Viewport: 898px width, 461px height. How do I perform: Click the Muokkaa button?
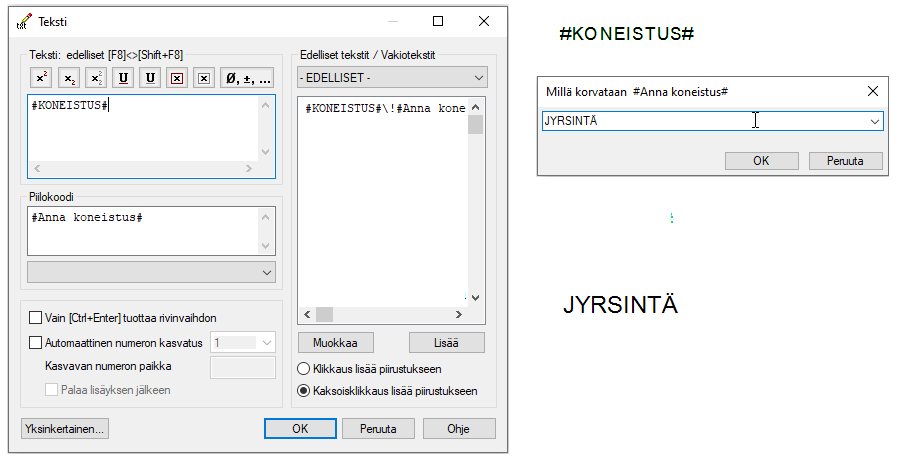click(336, 343)
